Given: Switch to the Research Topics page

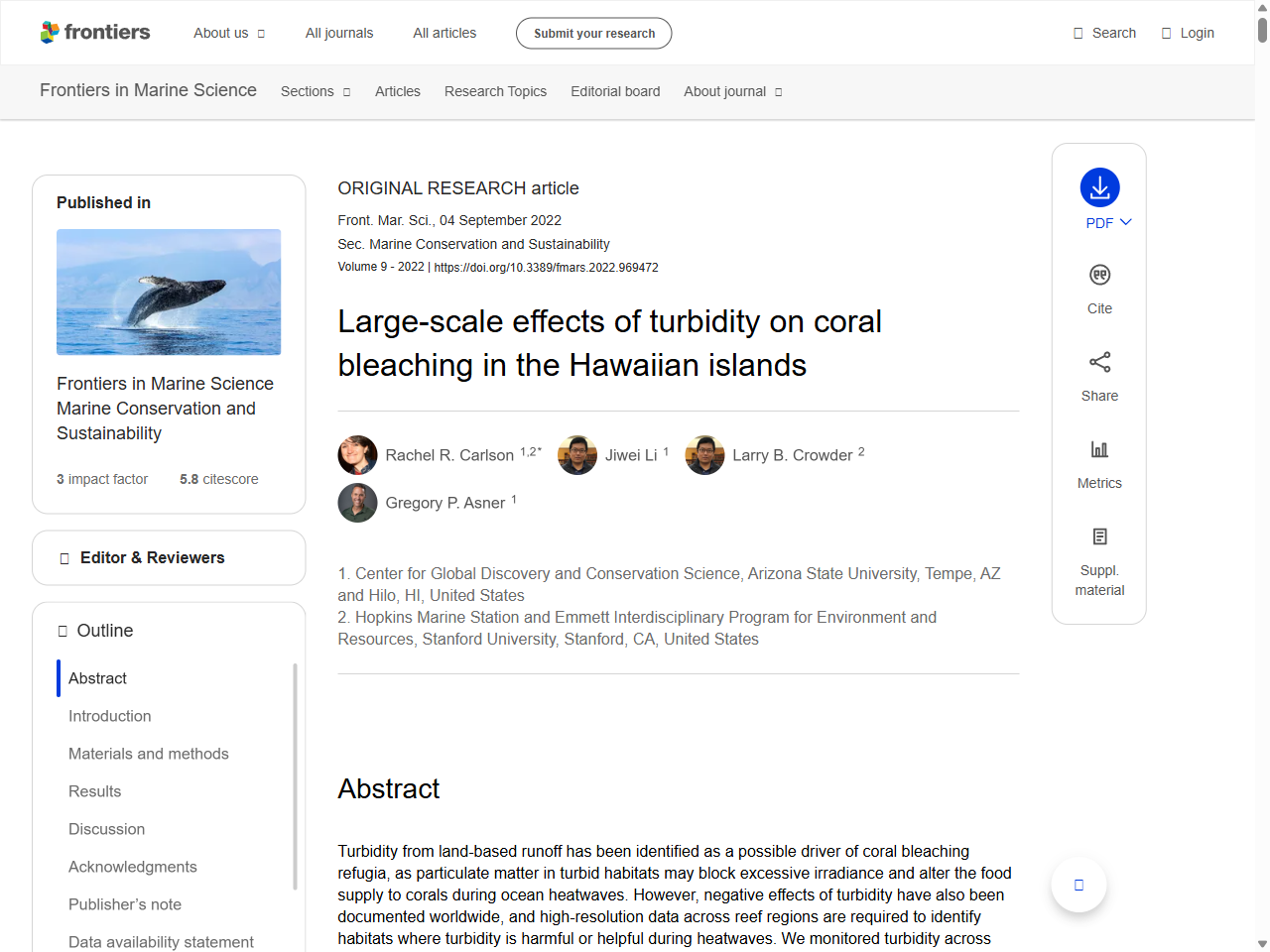Looking at the screenshot, I should [495, 91].
